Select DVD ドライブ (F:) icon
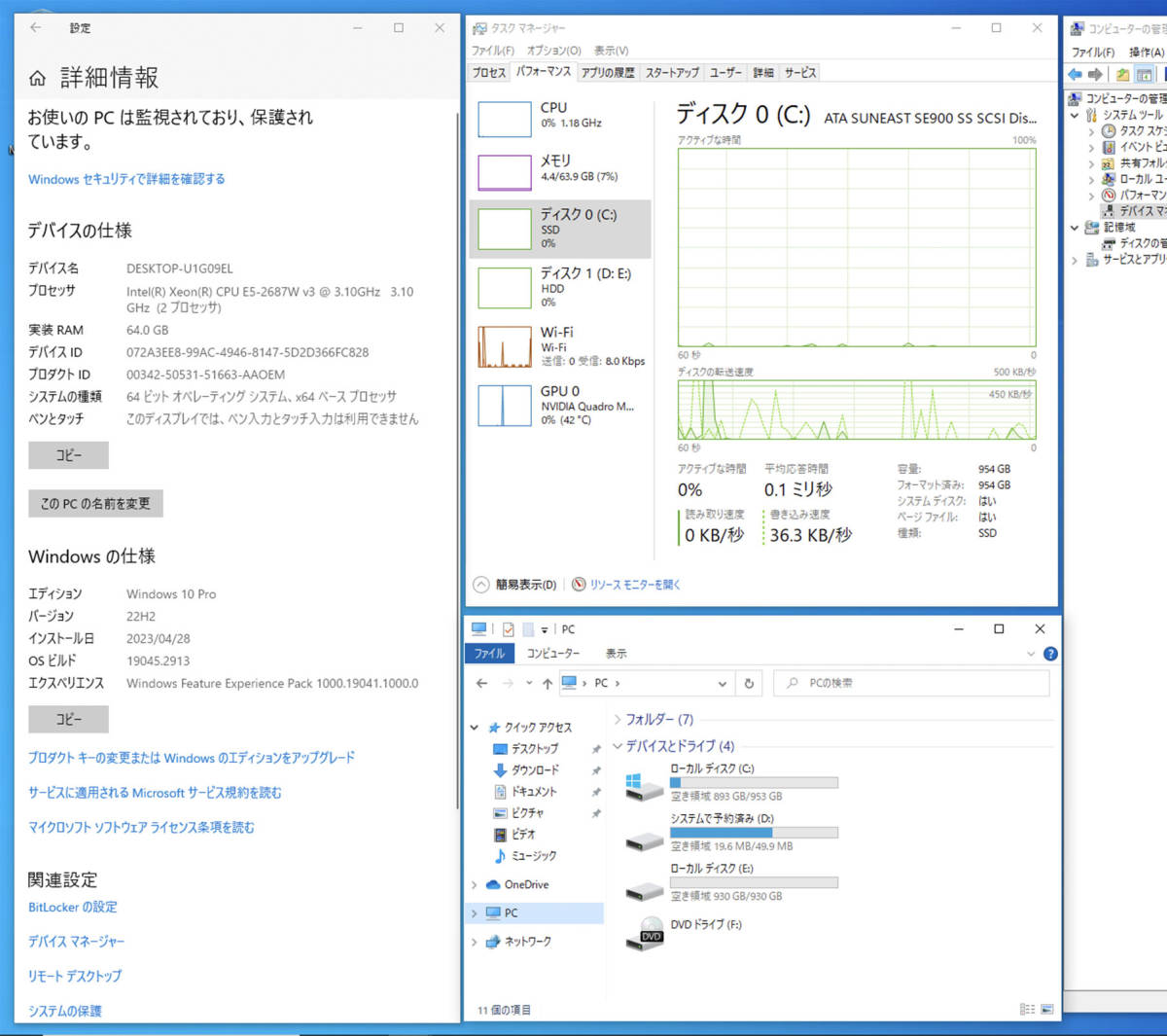This screenshot has height=1036, width=1167. (644, 934)
